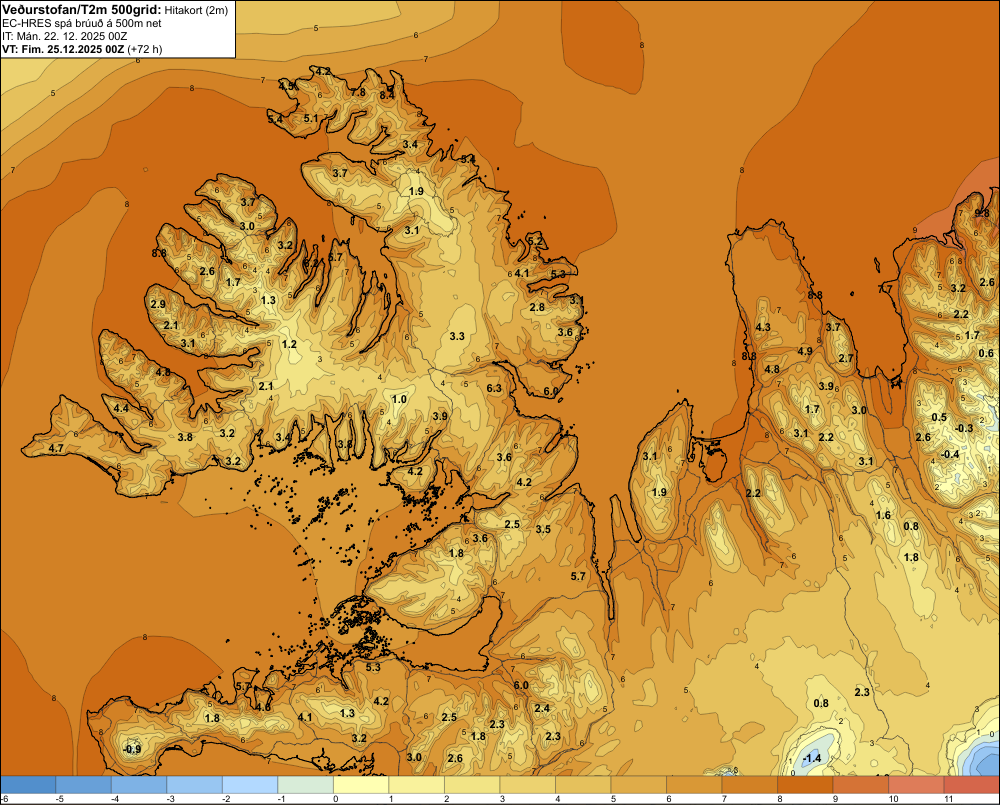Select the legend swatch between -3 and -2

pos(195,785)
